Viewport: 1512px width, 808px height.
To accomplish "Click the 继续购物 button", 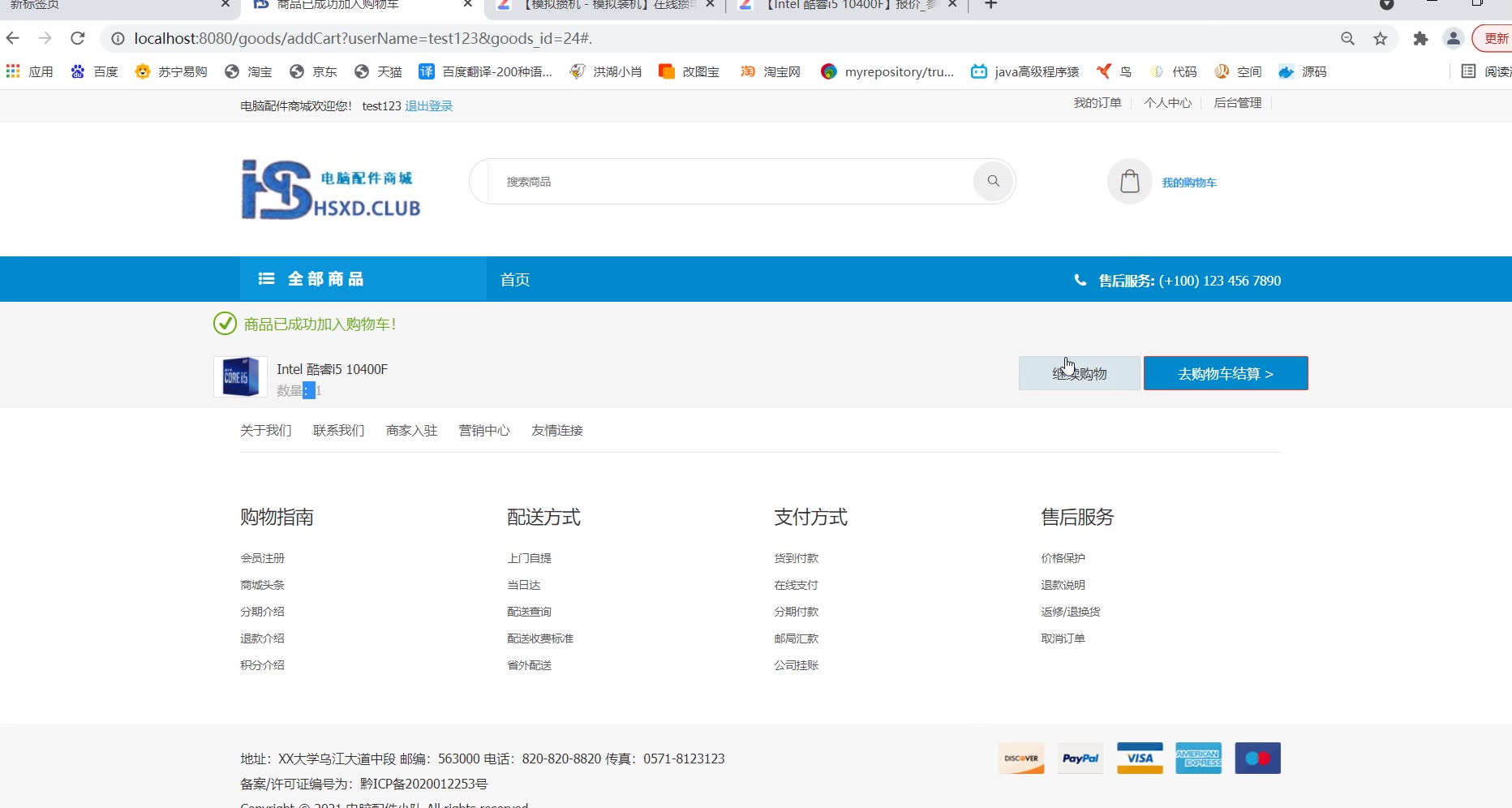I will (1080, 373).
